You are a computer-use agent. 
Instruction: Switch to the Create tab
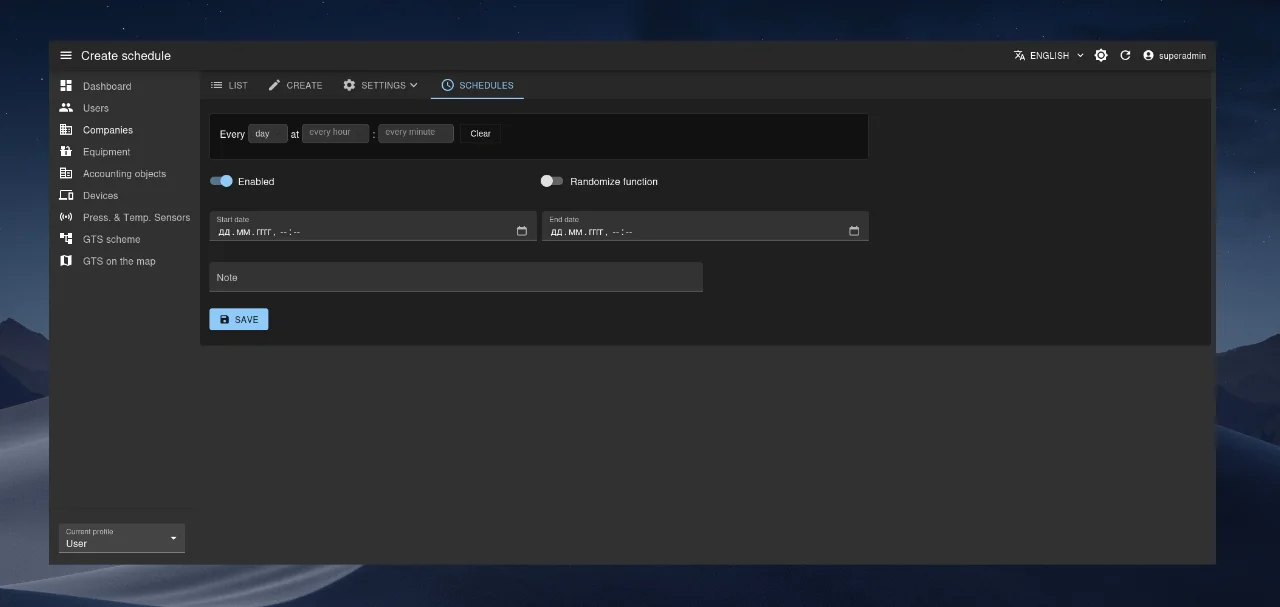295,86
